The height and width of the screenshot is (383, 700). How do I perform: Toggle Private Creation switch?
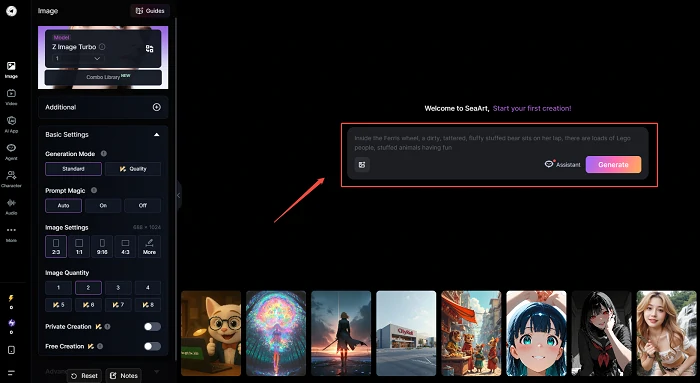pos(152,327)
